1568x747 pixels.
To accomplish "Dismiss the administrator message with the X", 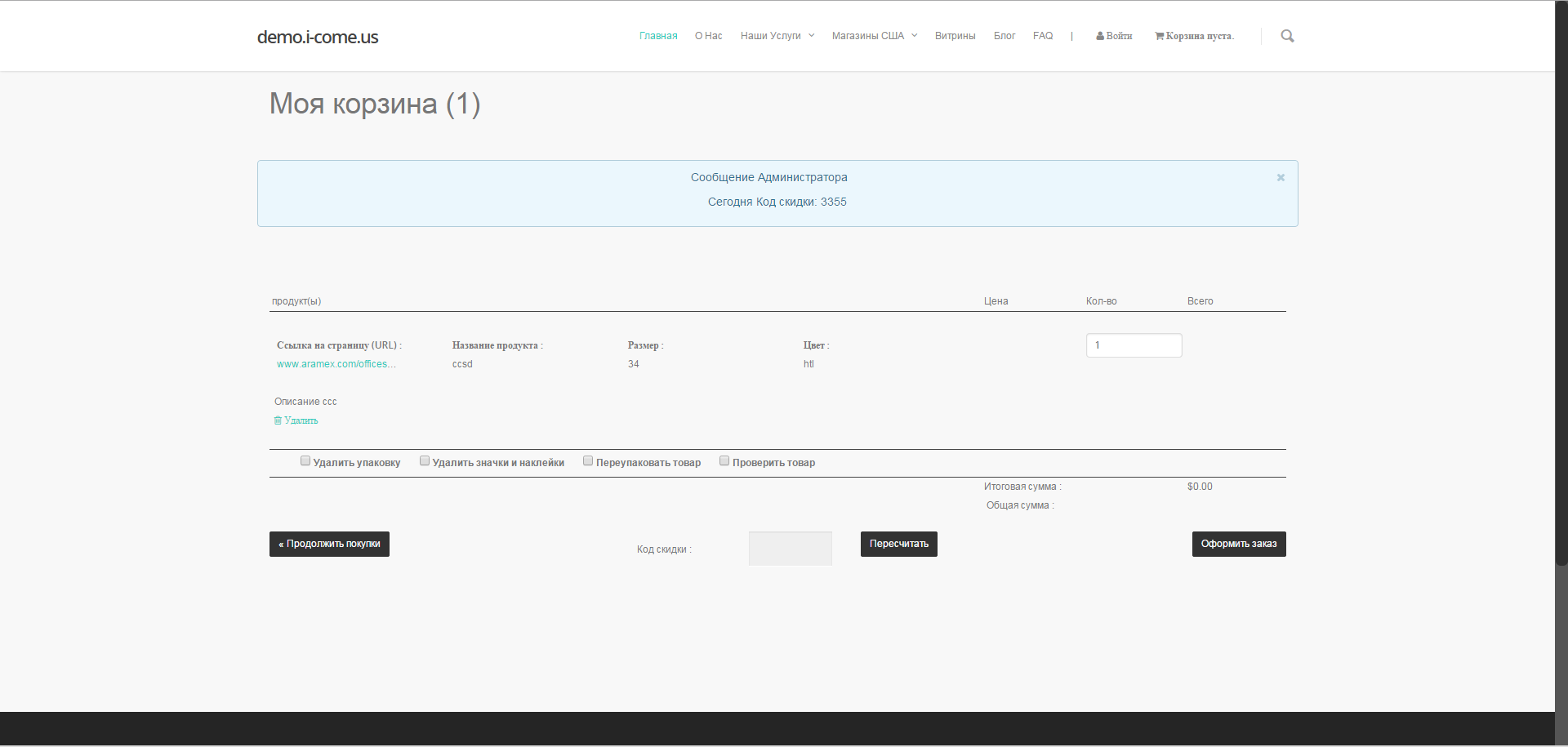I will tap(1281, 177).
